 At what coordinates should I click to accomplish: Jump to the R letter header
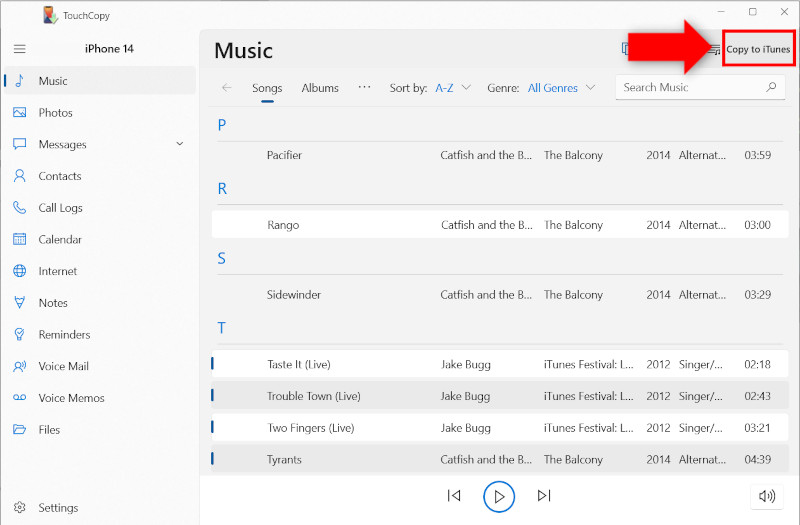point(222,188)
